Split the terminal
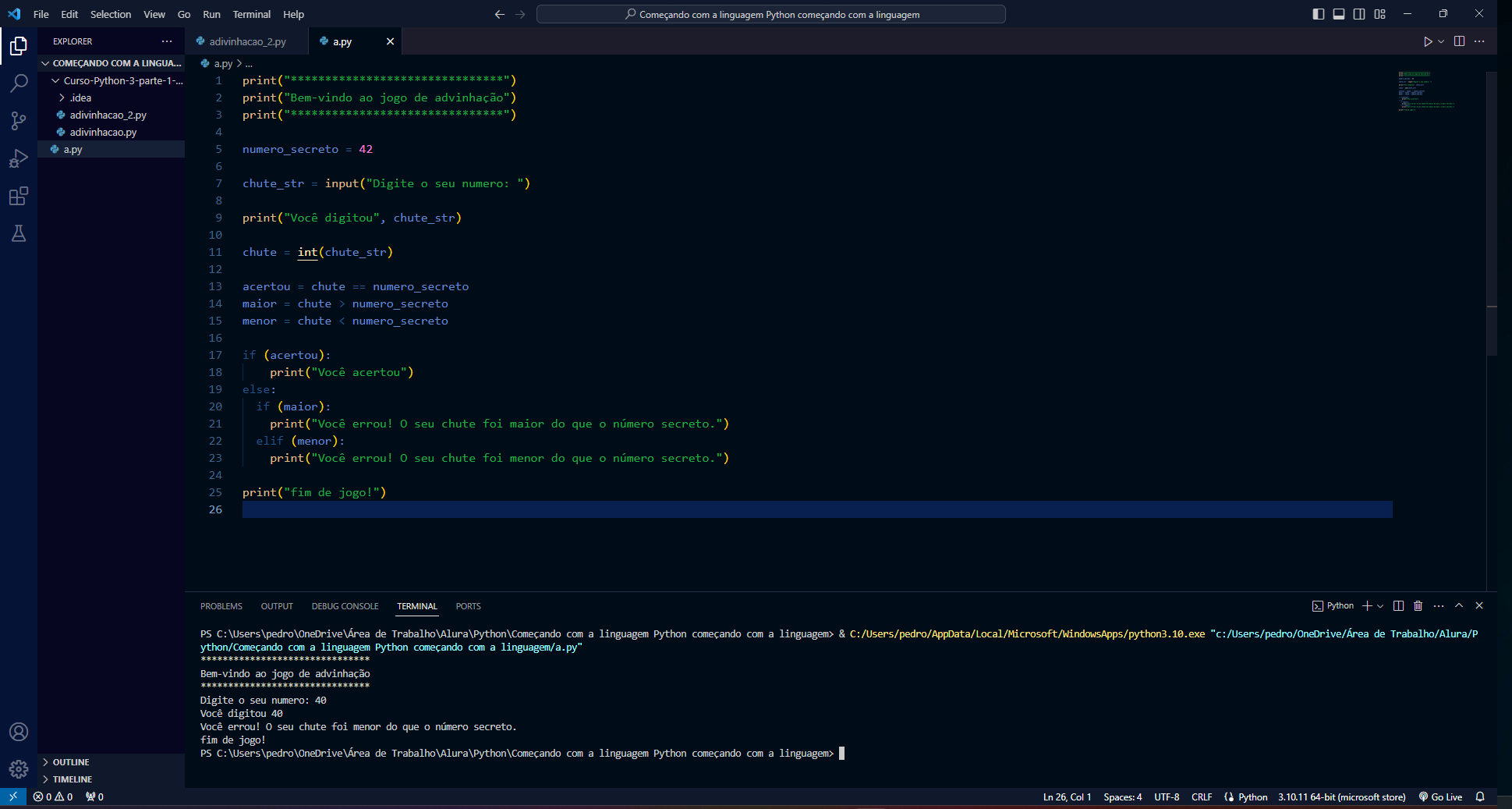 coord(1398,605)
